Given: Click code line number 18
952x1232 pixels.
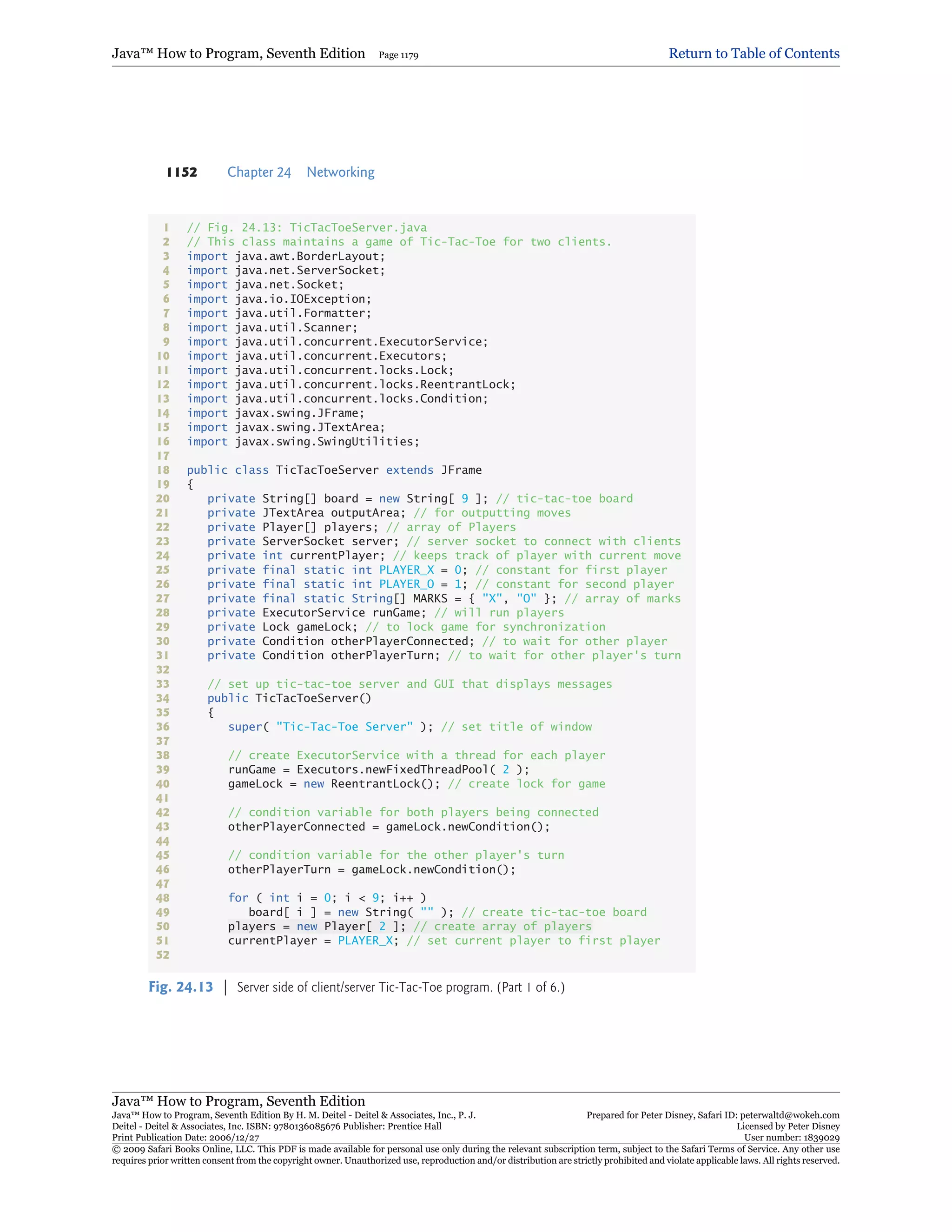Looking at the screenshot, I should (163, 470).
